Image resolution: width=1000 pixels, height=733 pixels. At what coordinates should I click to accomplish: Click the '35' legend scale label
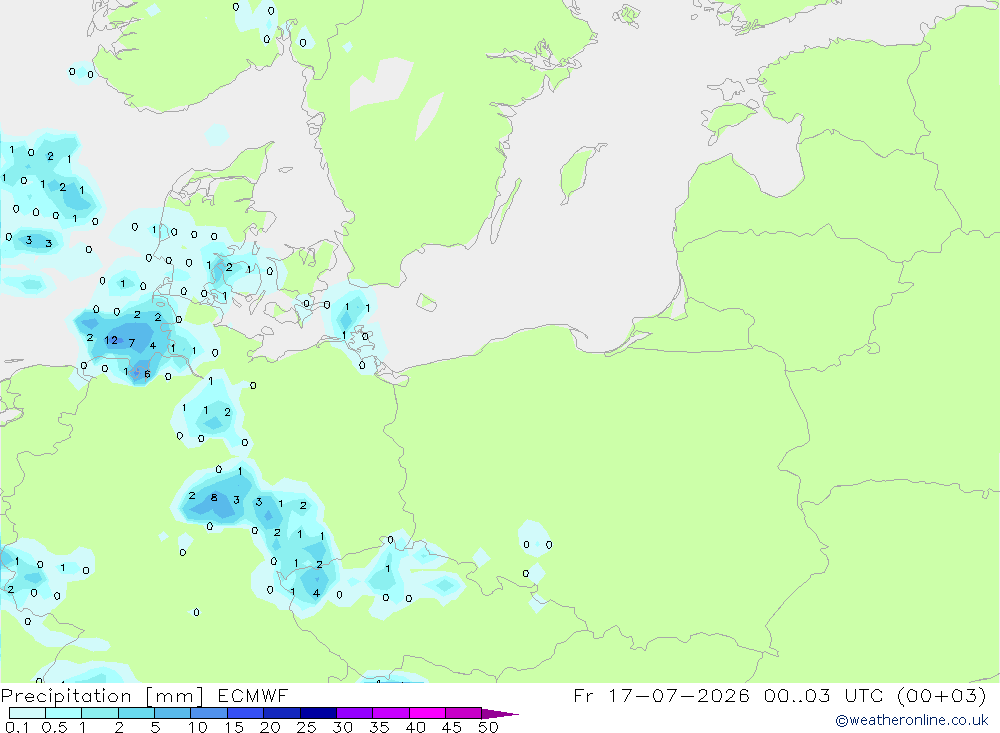point(379,727)
